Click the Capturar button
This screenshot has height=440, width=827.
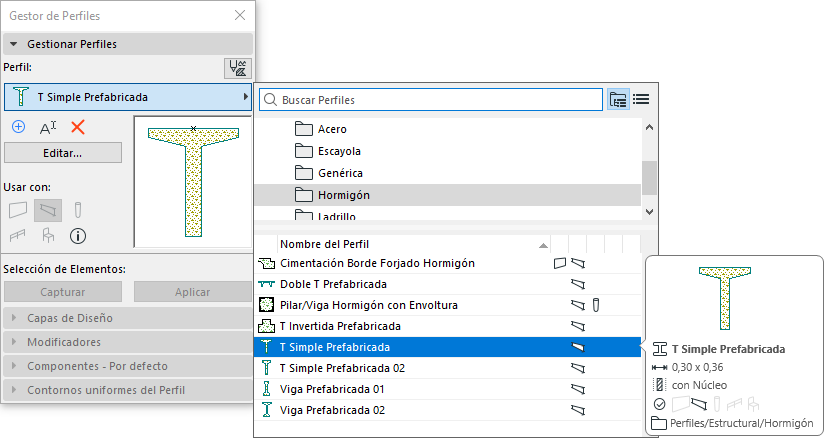pos(63,292)
